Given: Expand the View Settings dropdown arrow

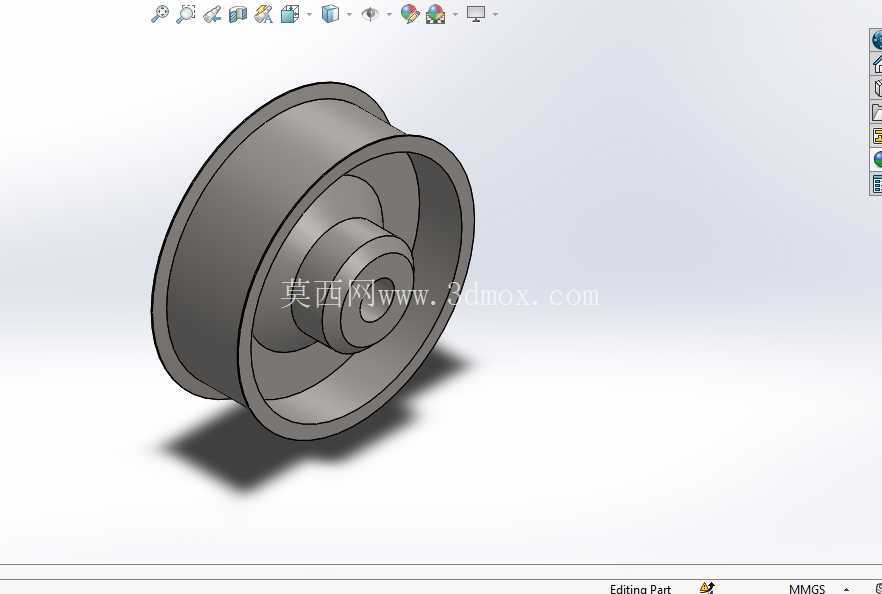Looking at the screenshot, I should point(495,14).
